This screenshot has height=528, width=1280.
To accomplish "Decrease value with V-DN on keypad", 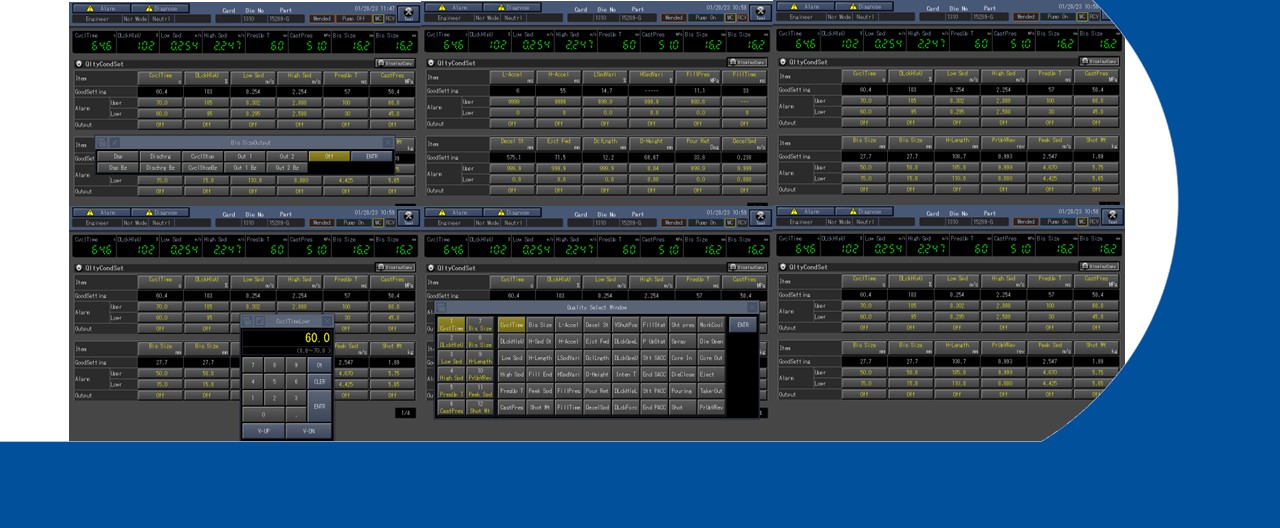I will pyautogui.click(x=309, y=431).
